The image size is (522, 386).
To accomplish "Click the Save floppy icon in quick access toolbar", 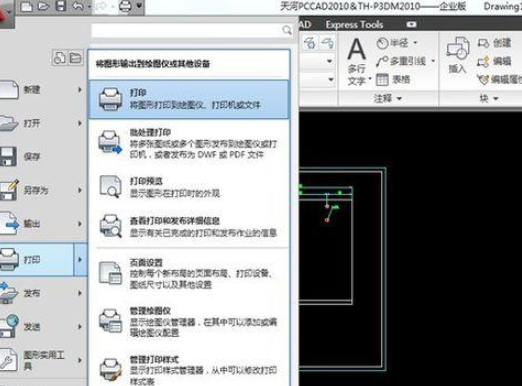I will click(x=60, y=6).
